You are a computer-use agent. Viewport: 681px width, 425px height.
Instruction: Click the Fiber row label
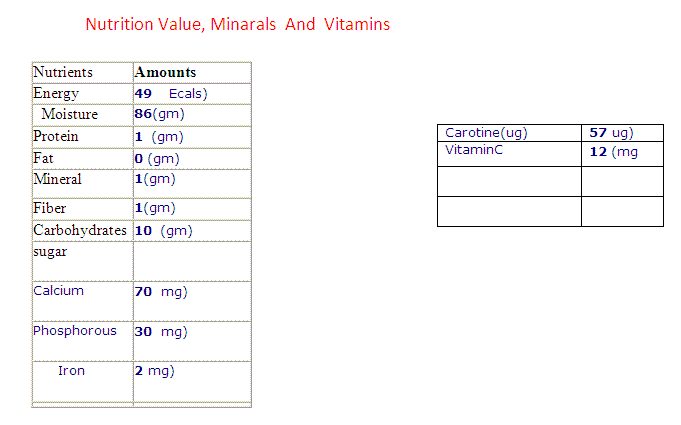click(50, 208)
